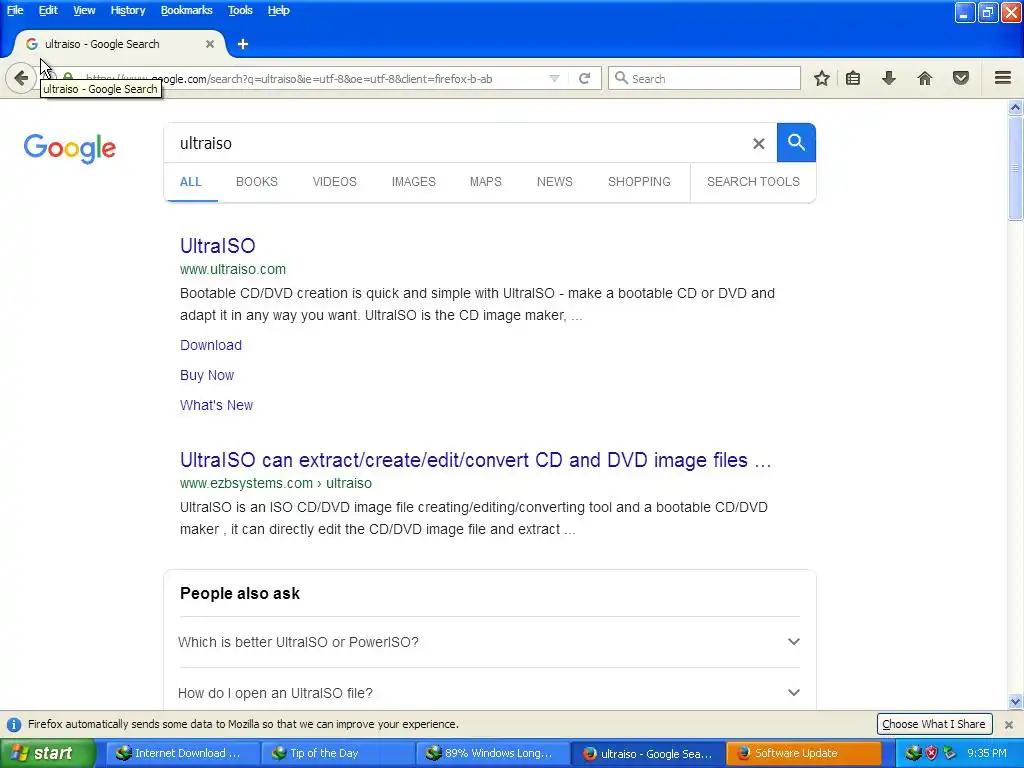Reload the page with the refresh icon

[584, 78]
